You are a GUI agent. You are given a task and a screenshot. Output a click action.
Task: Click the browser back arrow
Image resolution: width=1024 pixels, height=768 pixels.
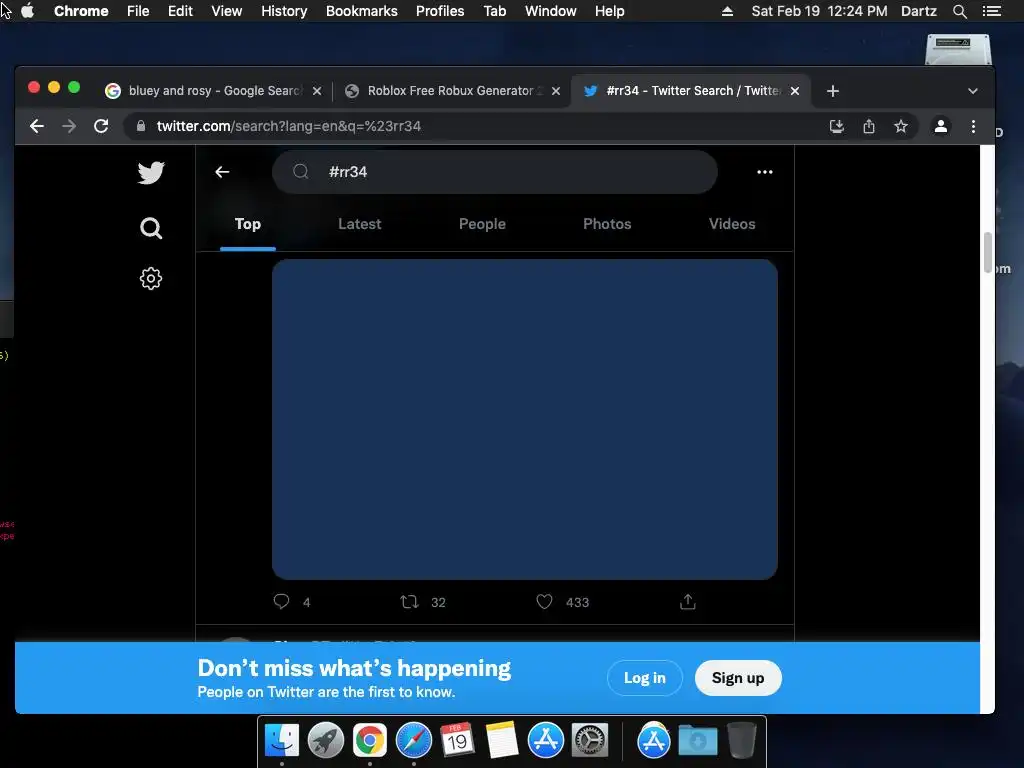[x=37, y=126]
